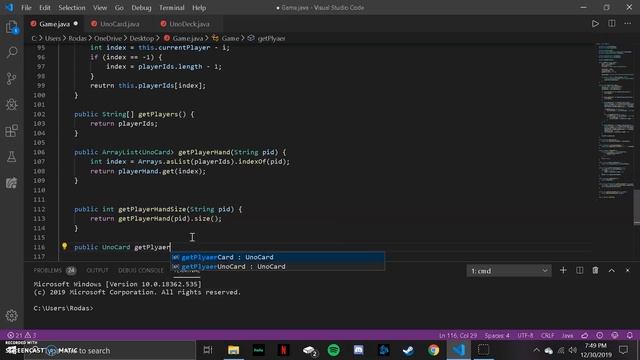Open Task View on the taskbar
Viewport: 640px width, 360px height.
[208, 350]
